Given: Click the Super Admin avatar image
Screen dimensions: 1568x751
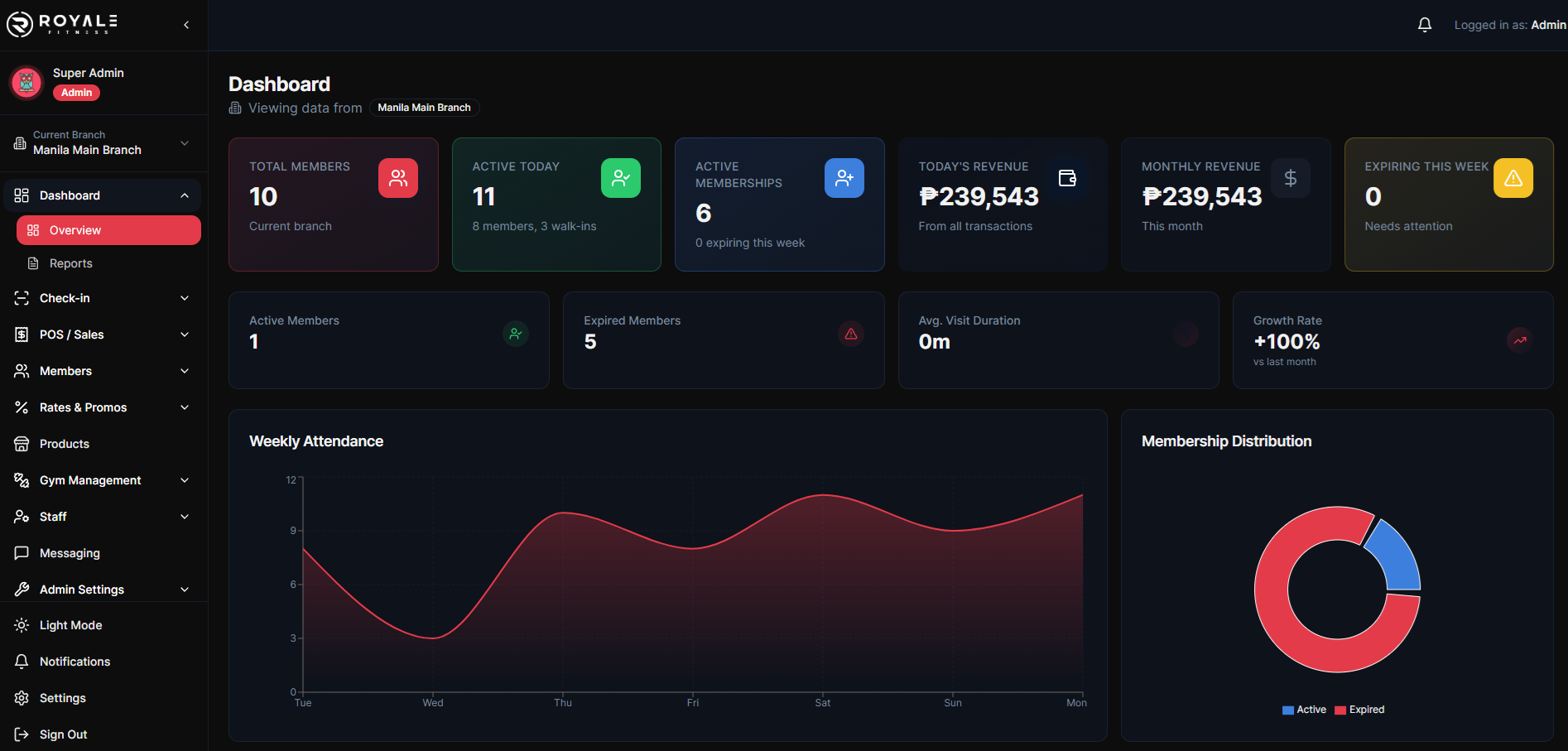Looking at the screenshot, I should pos(26,83).
